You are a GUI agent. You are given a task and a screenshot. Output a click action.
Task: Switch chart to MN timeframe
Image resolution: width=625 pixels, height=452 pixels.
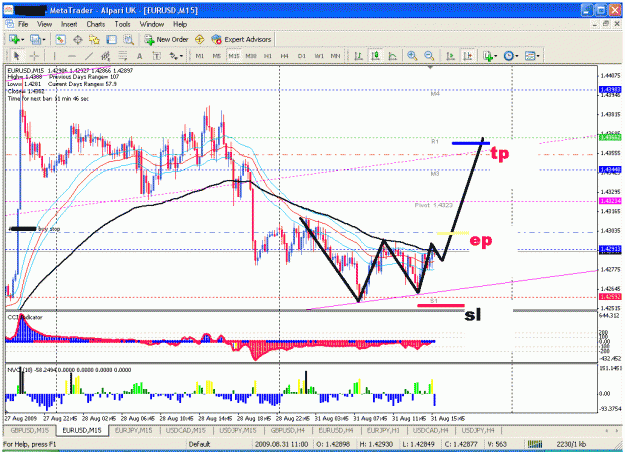336,56
